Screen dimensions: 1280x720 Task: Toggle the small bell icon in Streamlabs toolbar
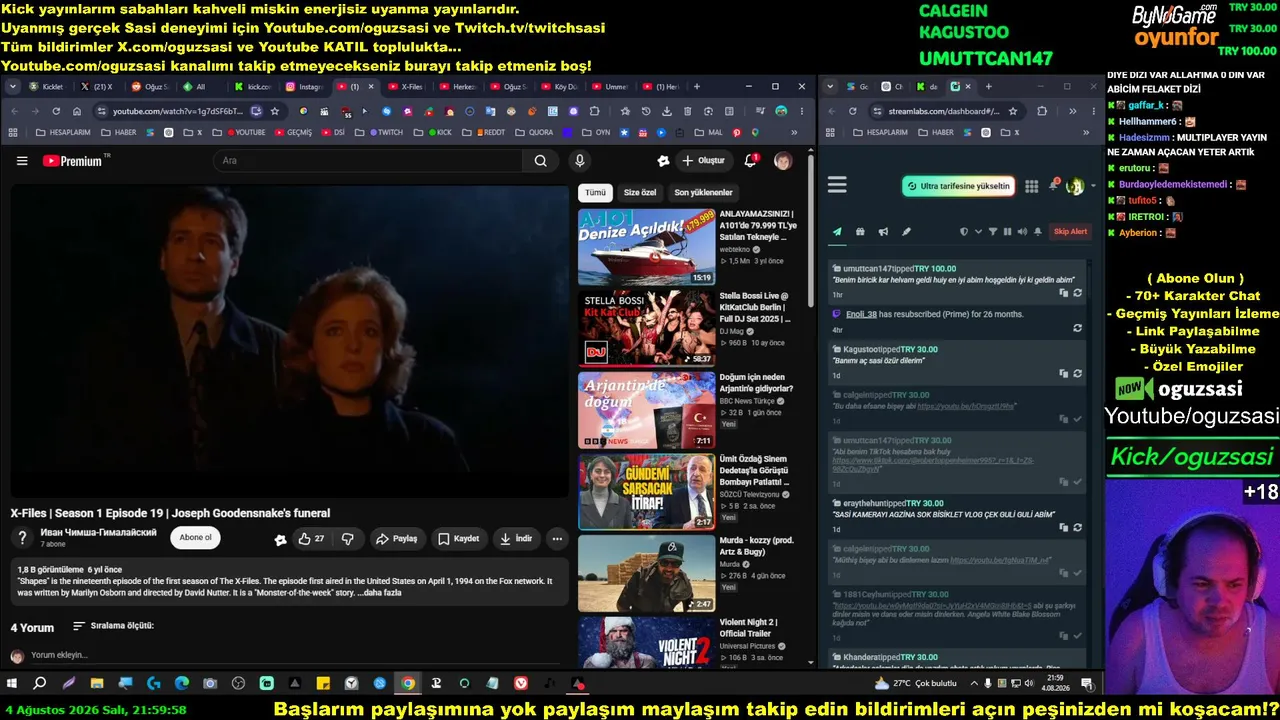tap(1038, 232)
